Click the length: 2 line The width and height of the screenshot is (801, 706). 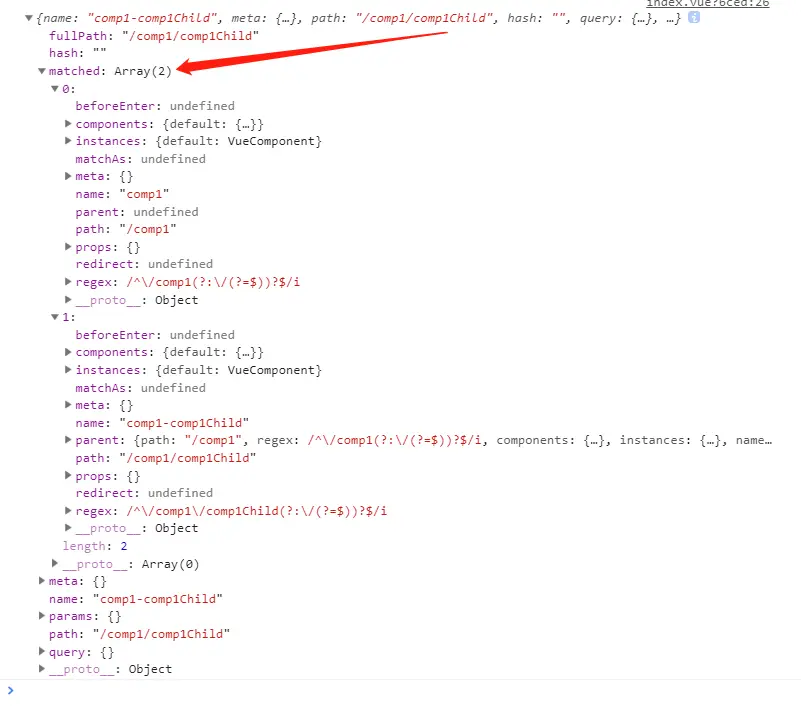pyautogui.click(x=95, y=546)
